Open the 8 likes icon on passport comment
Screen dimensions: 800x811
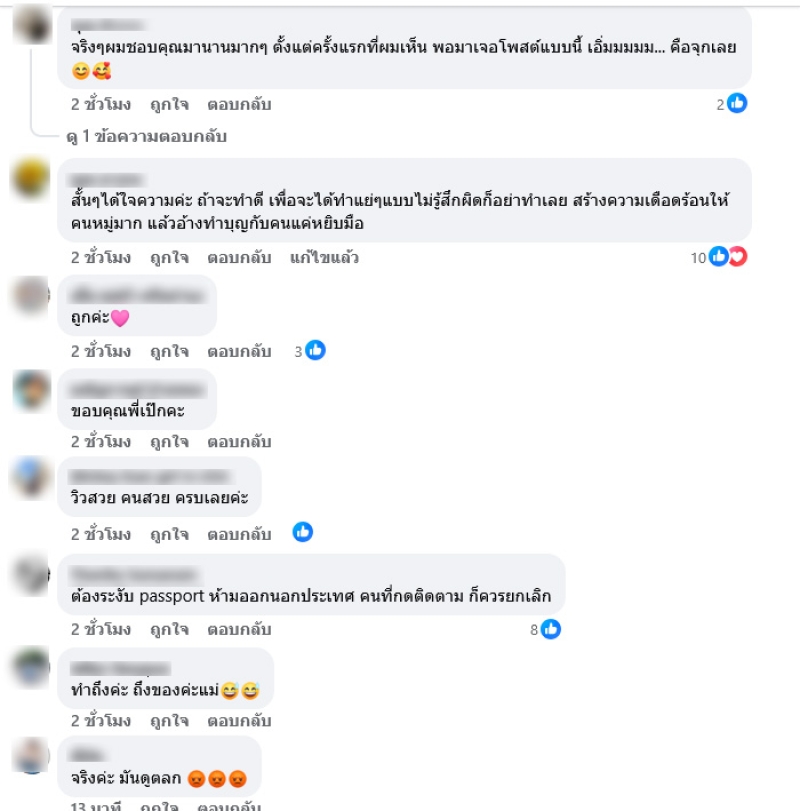click(x=551, y=629)
